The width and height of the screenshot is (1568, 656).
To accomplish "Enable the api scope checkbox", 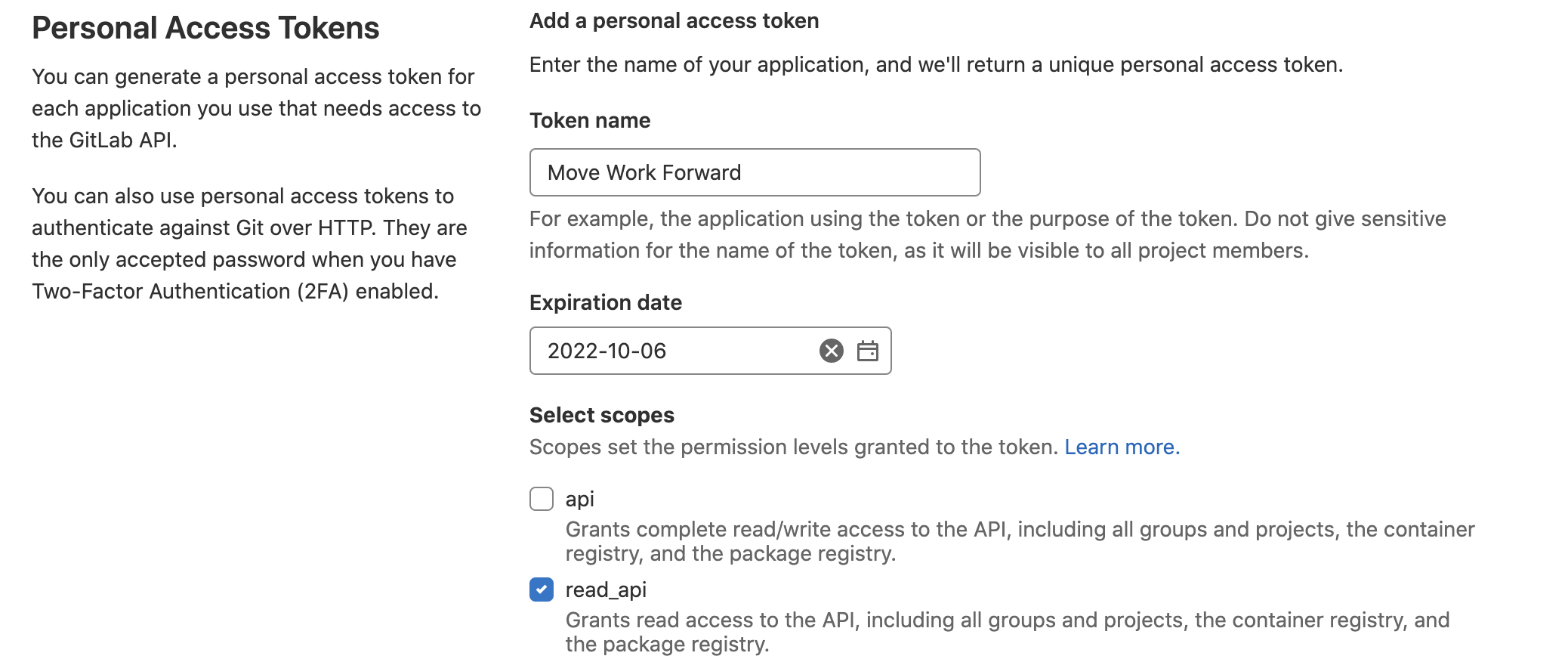I will point(542,499).
